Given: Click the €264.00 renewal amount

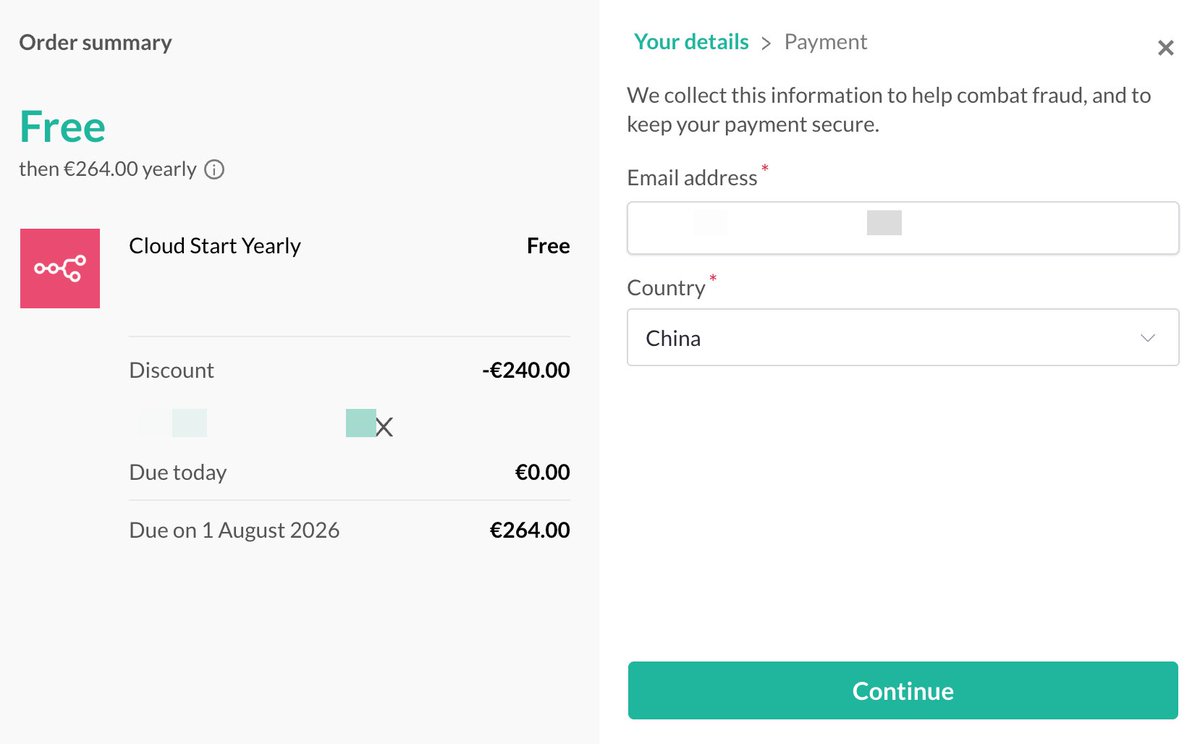Looking at the screenshot, I should (530, 530).
